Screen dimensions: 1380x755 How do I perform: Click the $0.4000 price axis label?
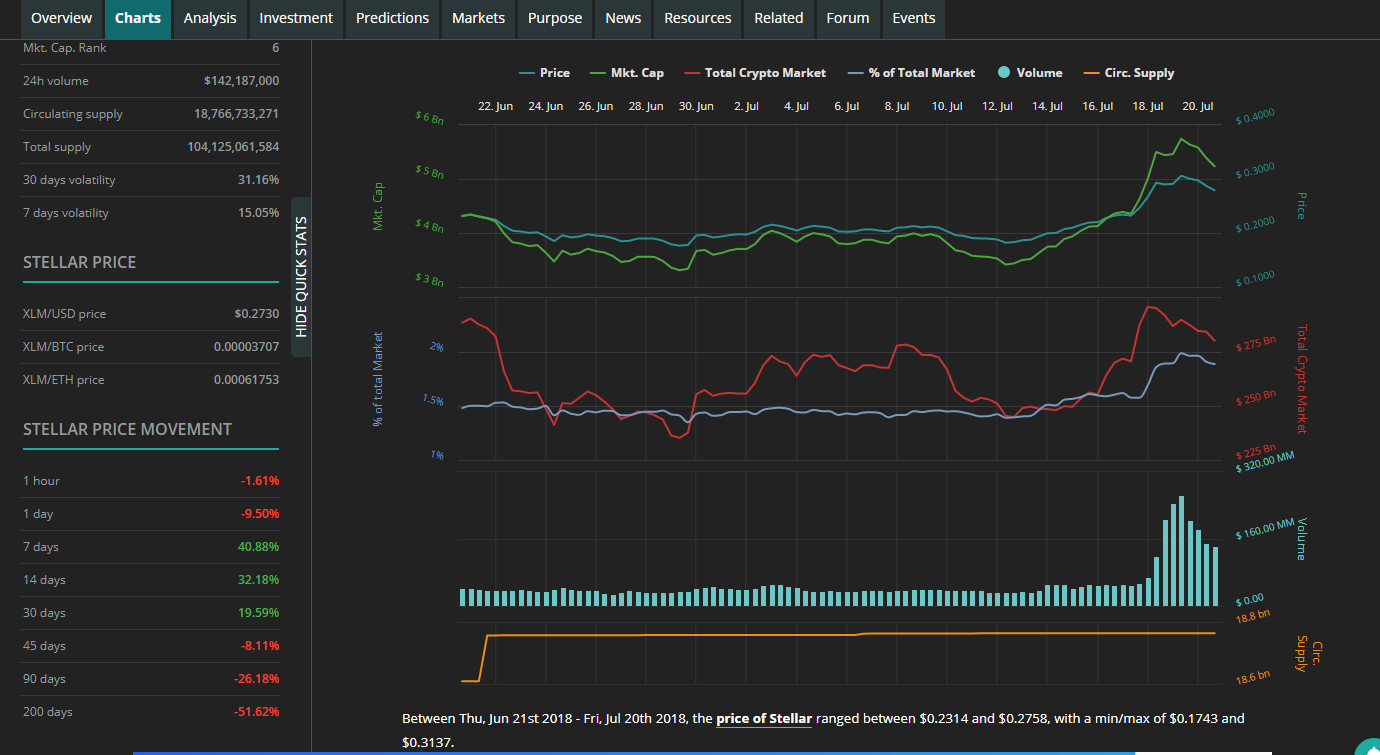1255,116
